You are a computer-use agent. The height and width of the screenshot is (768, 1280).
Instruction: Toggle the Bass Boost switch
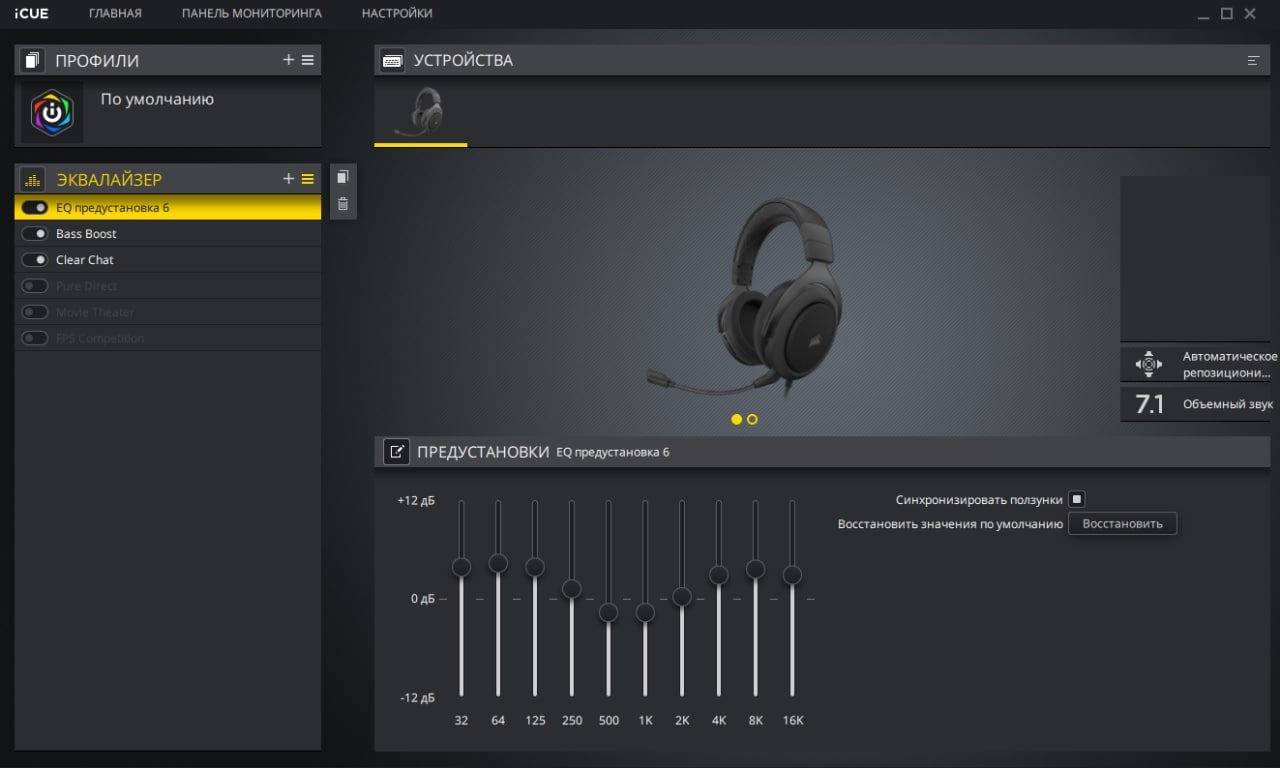35,234
